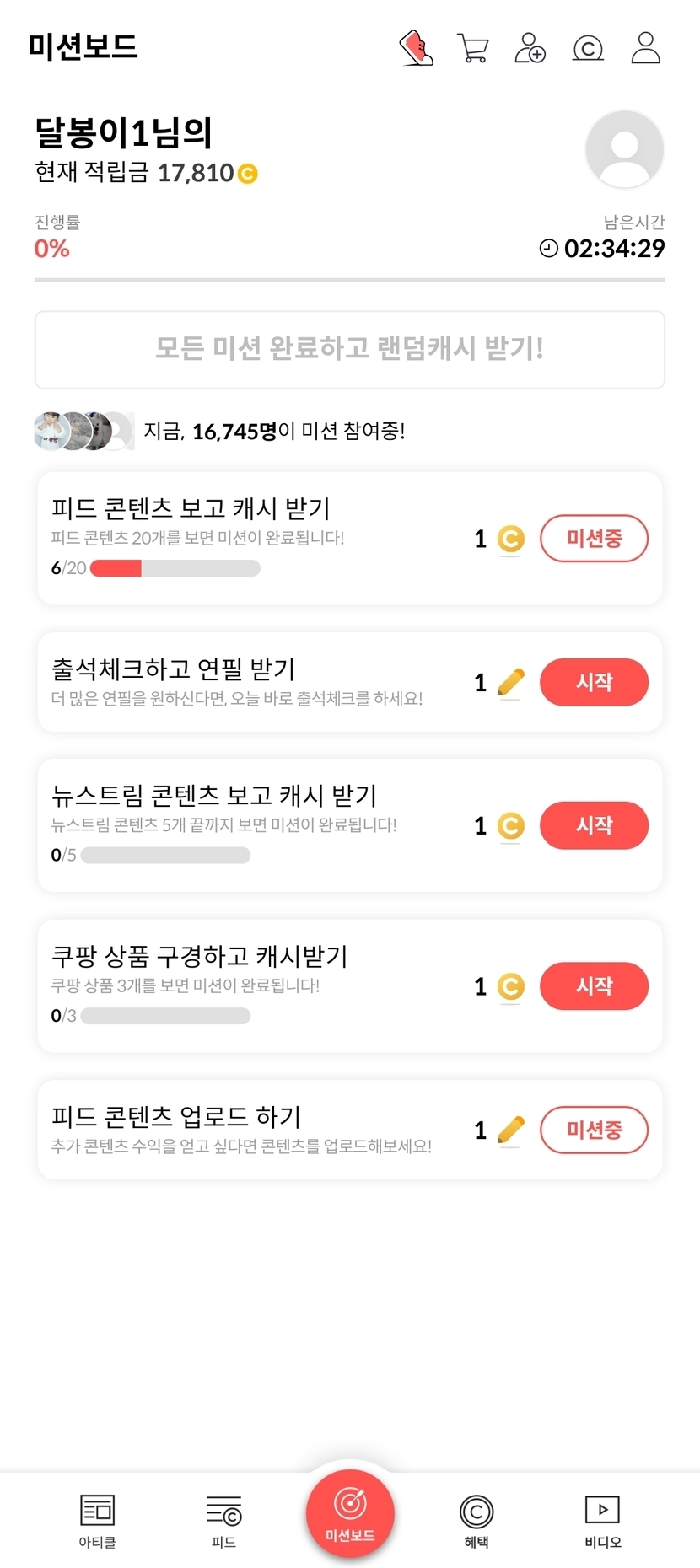Start the 쿠팡 상품 browsing mission
The height and width of the screenshot is (1568, 700).
[x=594, y=986]
